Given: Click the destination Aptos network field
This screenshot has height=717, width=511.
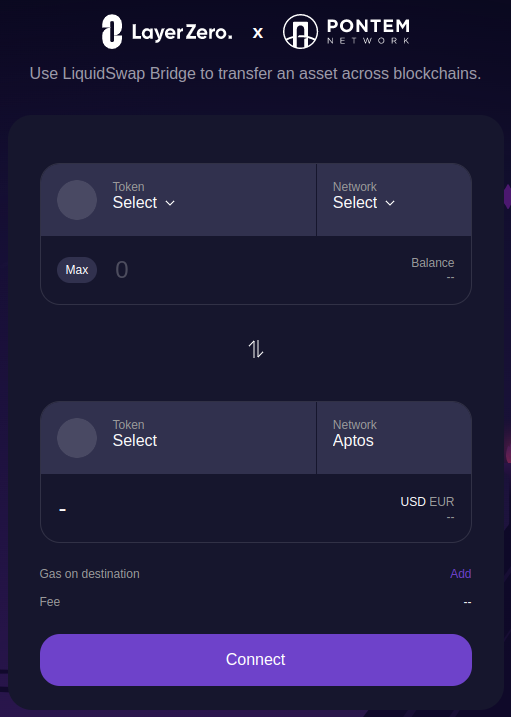Looking at the screenshot, I should [x=394, y=438].
